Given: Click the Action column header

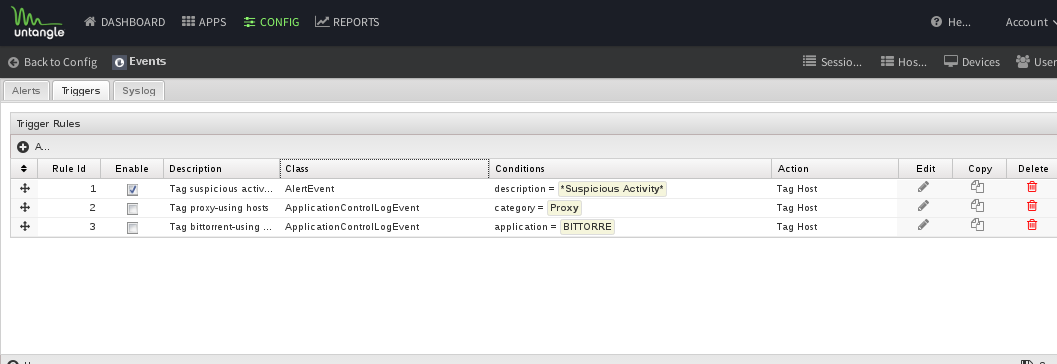Looking at the screenshot, I should point(835,169).
